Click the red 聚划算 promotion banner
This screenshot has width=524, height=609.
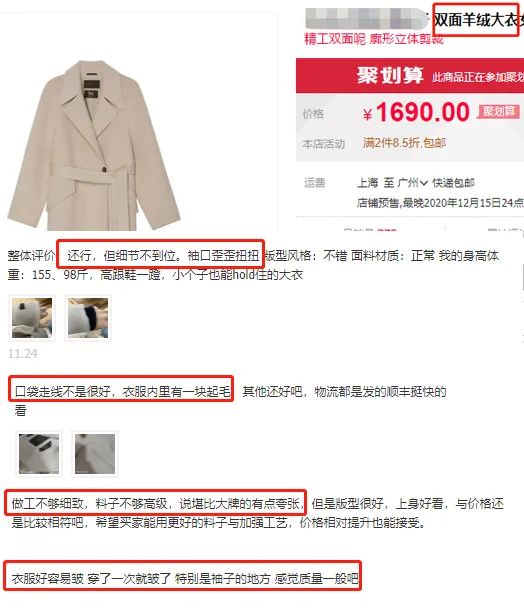tap(410, 76)
